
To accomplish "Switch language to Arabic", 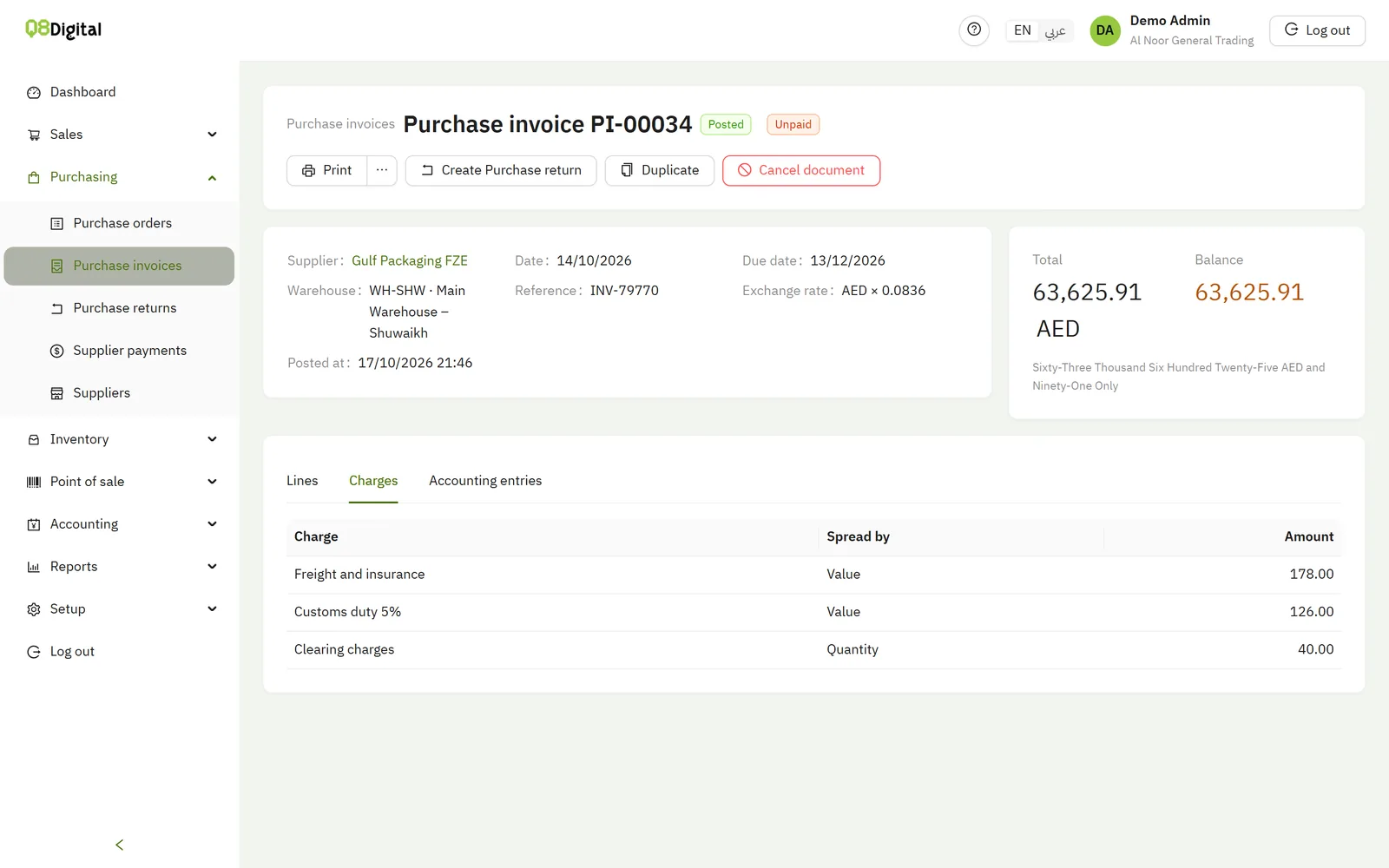I will point(1055,30).
